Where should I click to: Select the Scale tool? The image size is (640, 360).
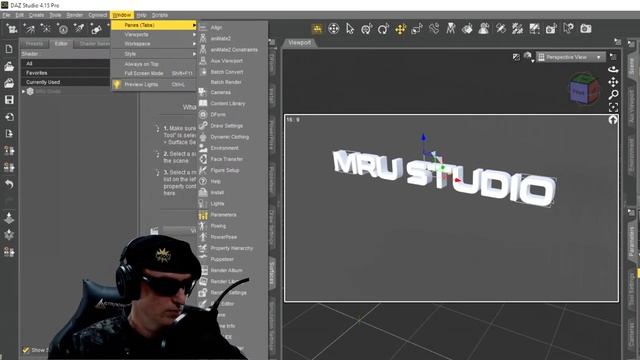tap(417, 29)
